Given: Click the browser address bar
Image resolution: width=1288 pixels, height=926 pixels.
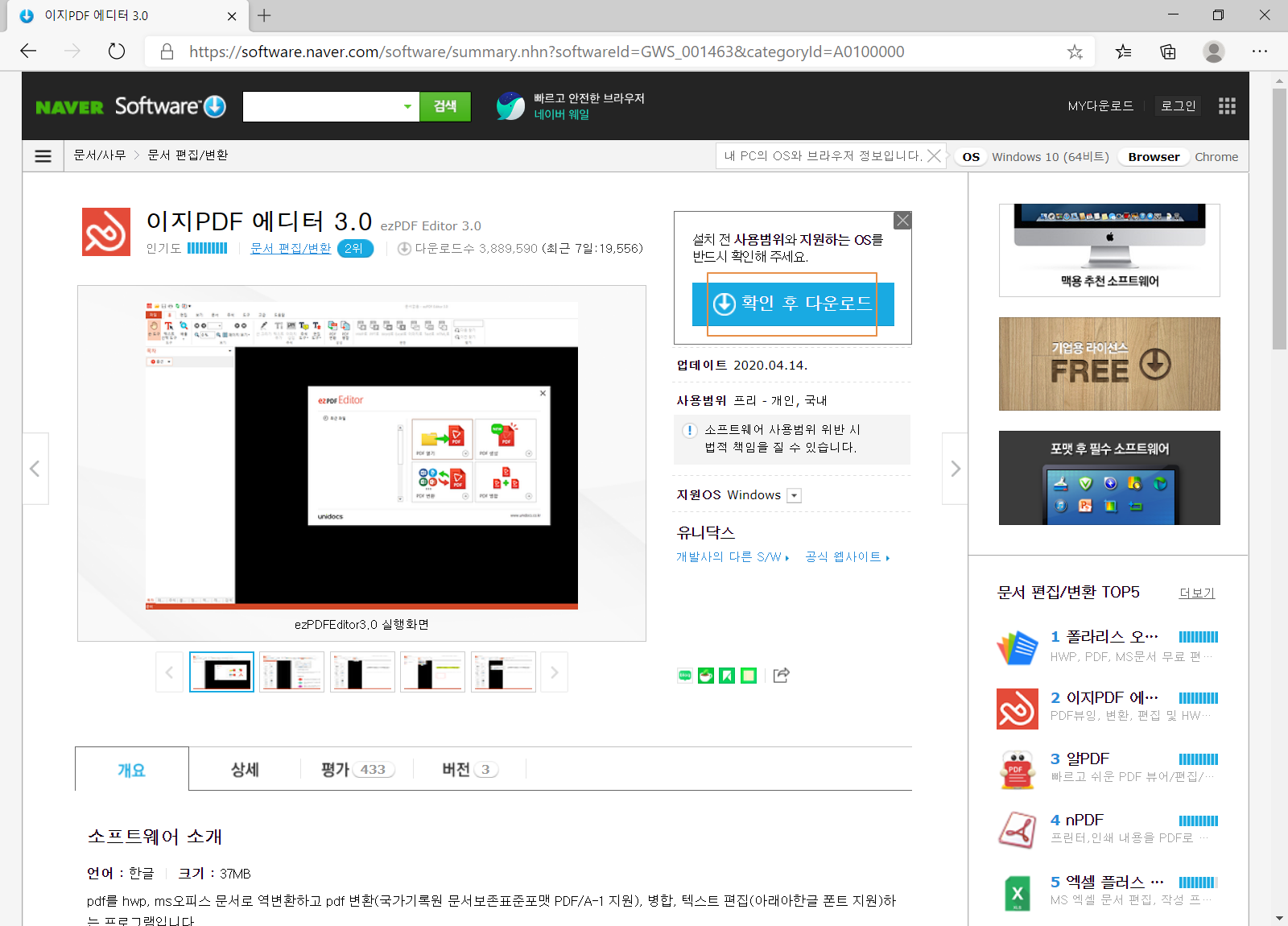Looking at the screenshot, I should click(x=620, y=52).
